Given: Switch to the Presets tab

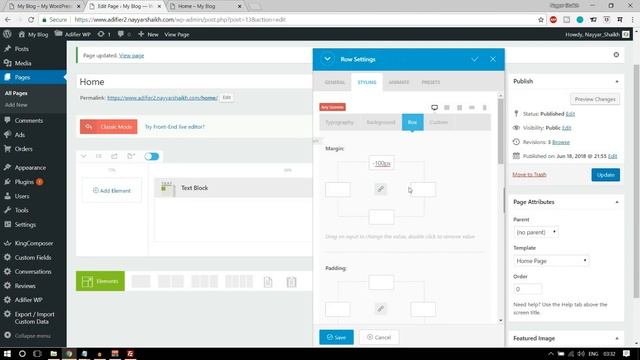Looking at the screenshot, I should [431, 82].
